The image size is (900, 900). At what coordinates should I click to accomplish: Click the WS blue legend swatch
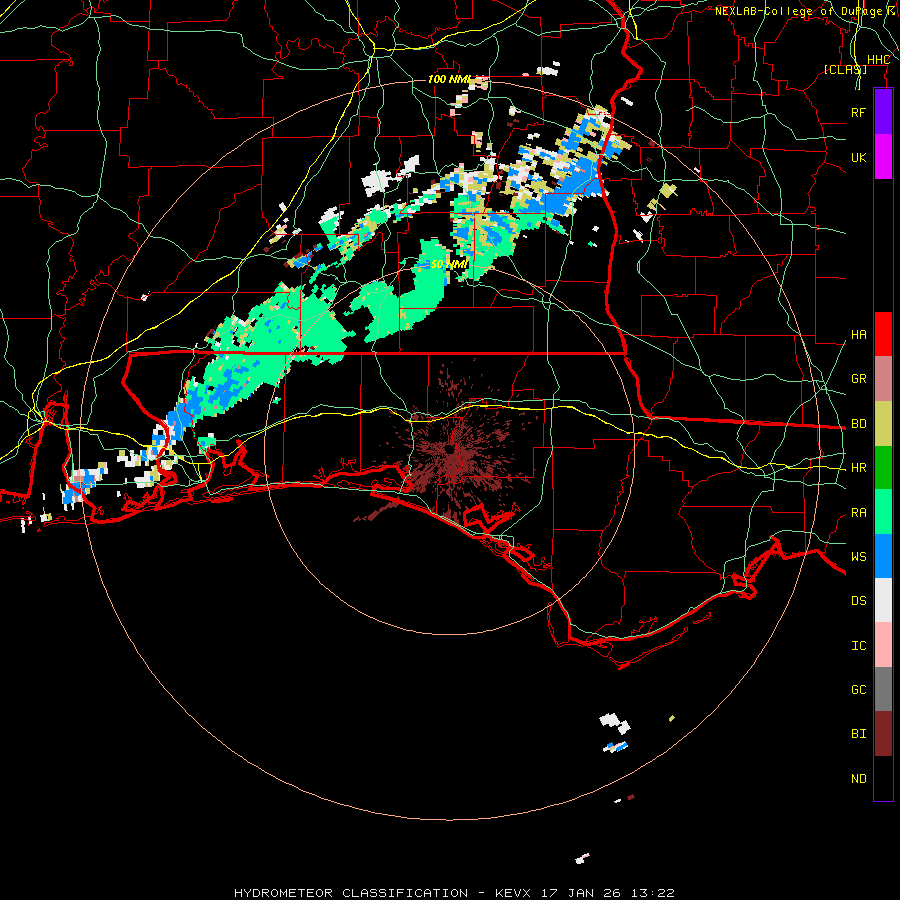click(x=883, y=556)
